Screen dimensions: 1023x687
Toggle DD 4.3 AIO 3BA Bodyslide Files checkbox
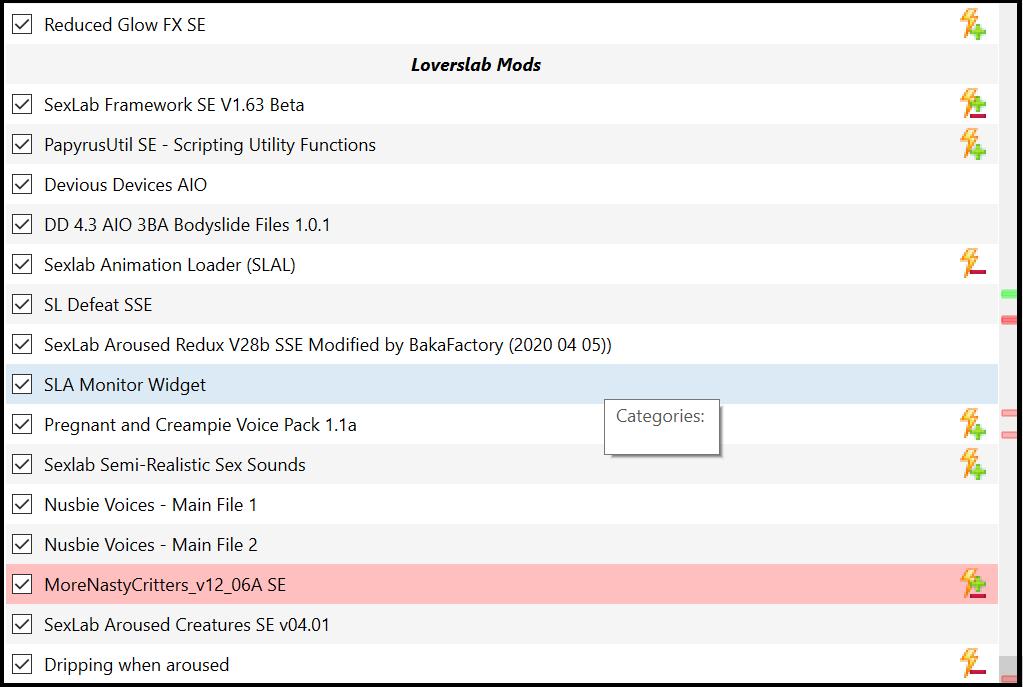pyautogui.click(x=22, y=224)
